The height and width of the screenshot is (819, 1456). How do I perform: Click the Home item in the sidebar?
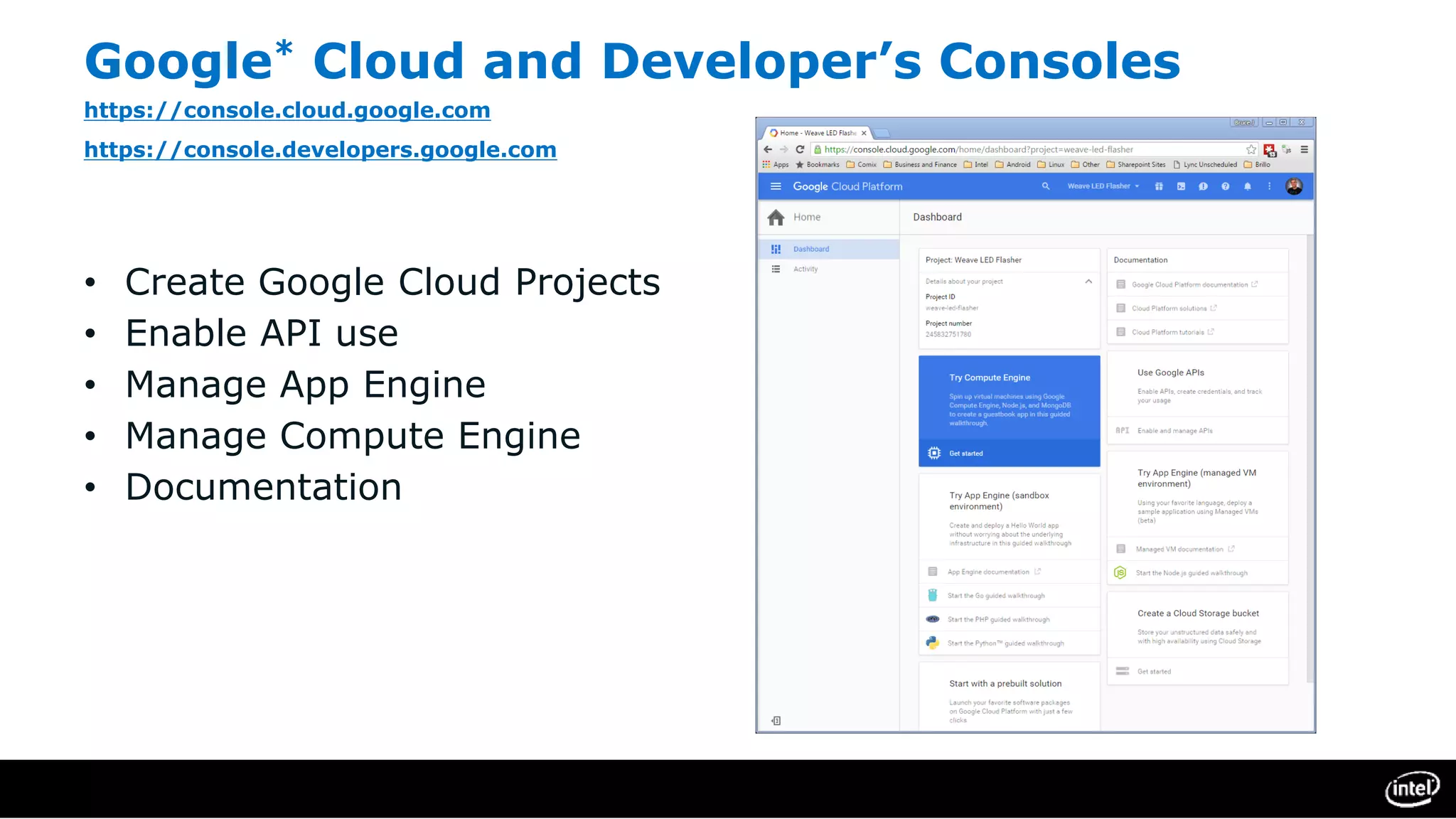[x=829, y=217]
